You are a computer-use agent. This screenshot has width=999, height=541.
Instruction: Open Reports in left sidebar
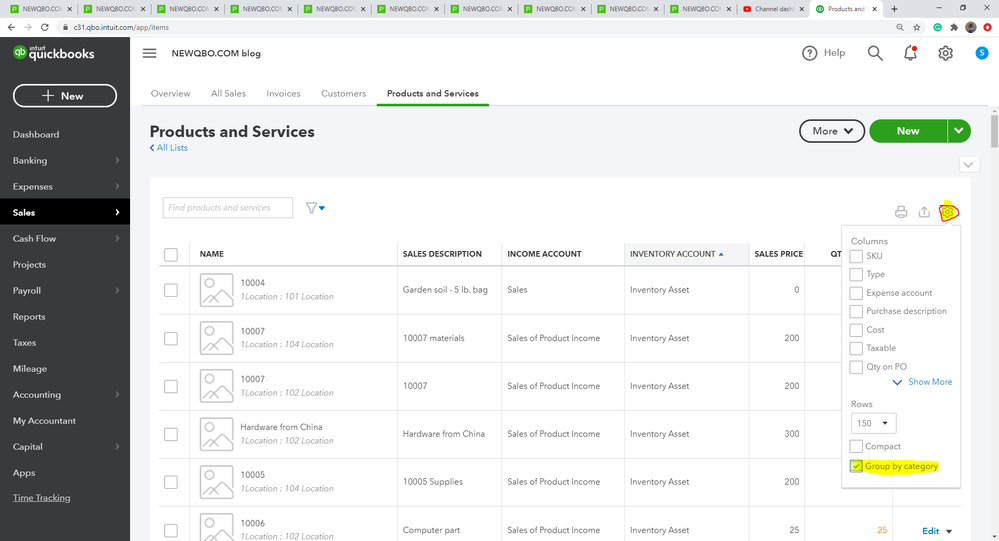click(29, 317)
